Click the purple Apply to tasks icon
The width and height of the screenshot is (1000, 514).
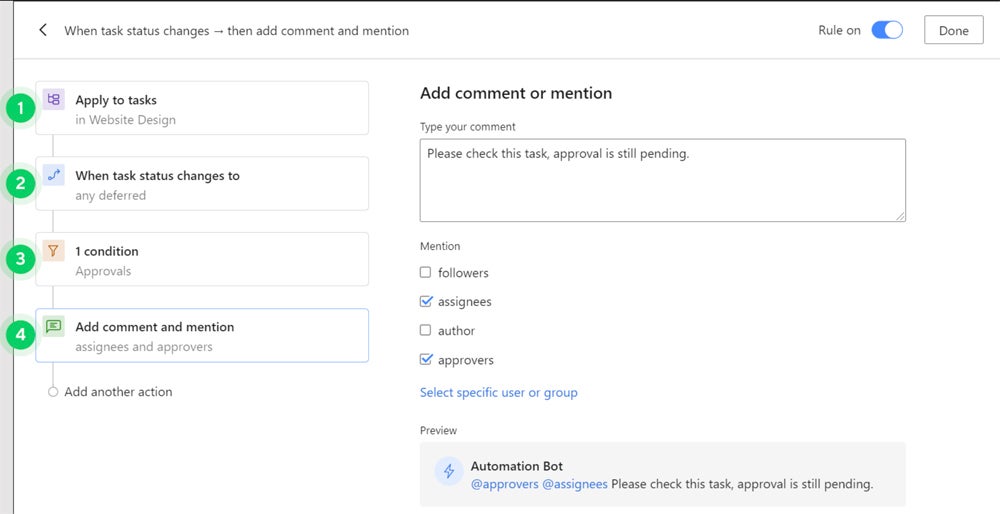54,99
